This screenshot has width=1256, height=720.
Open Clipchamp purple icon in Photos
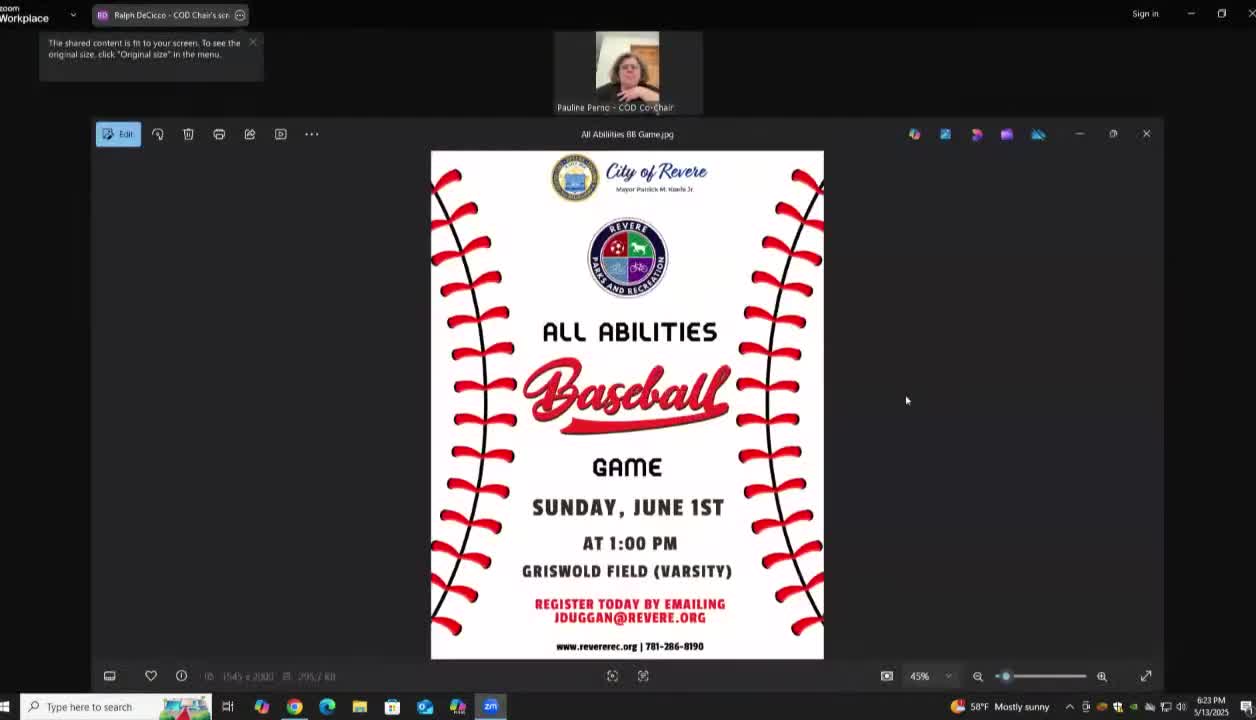[1007, 134]
